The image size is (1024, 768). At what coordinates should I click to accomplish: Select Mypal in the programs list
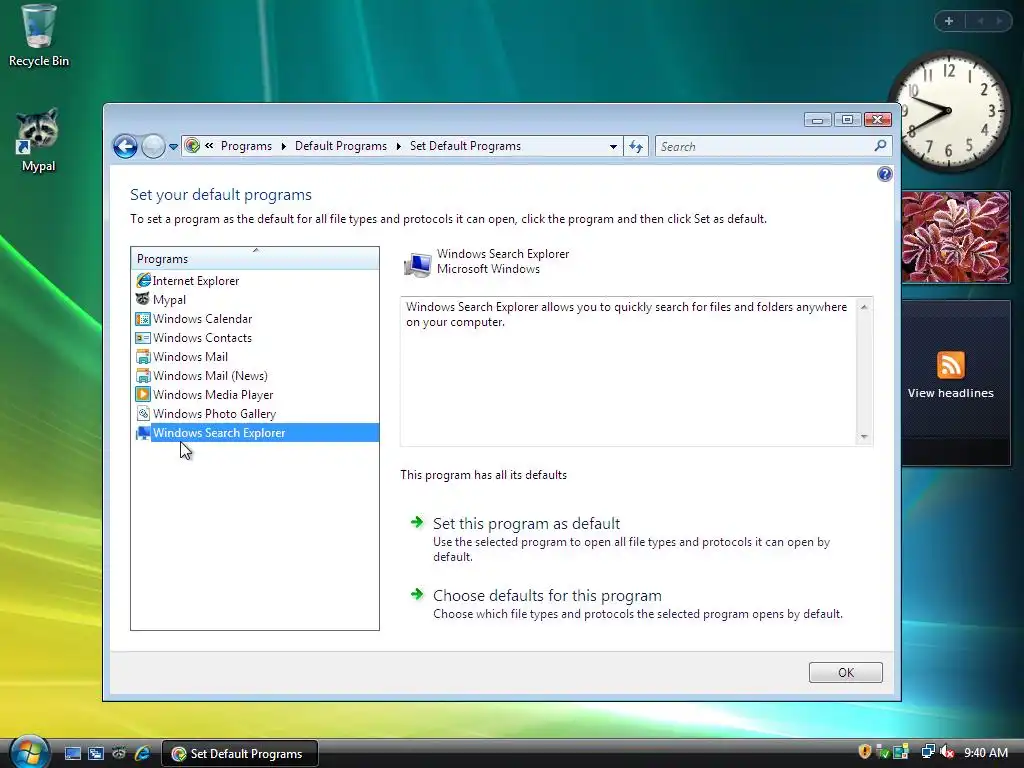pos(255,300)
